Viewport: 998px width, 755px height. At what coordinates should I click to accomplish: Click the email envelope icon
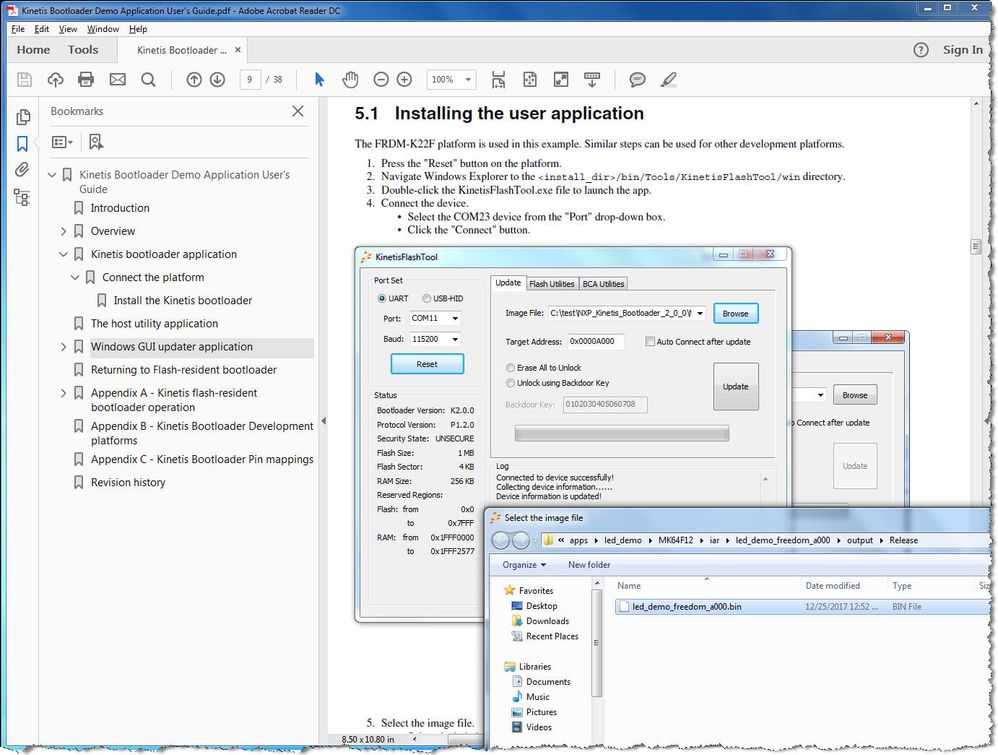117,80
